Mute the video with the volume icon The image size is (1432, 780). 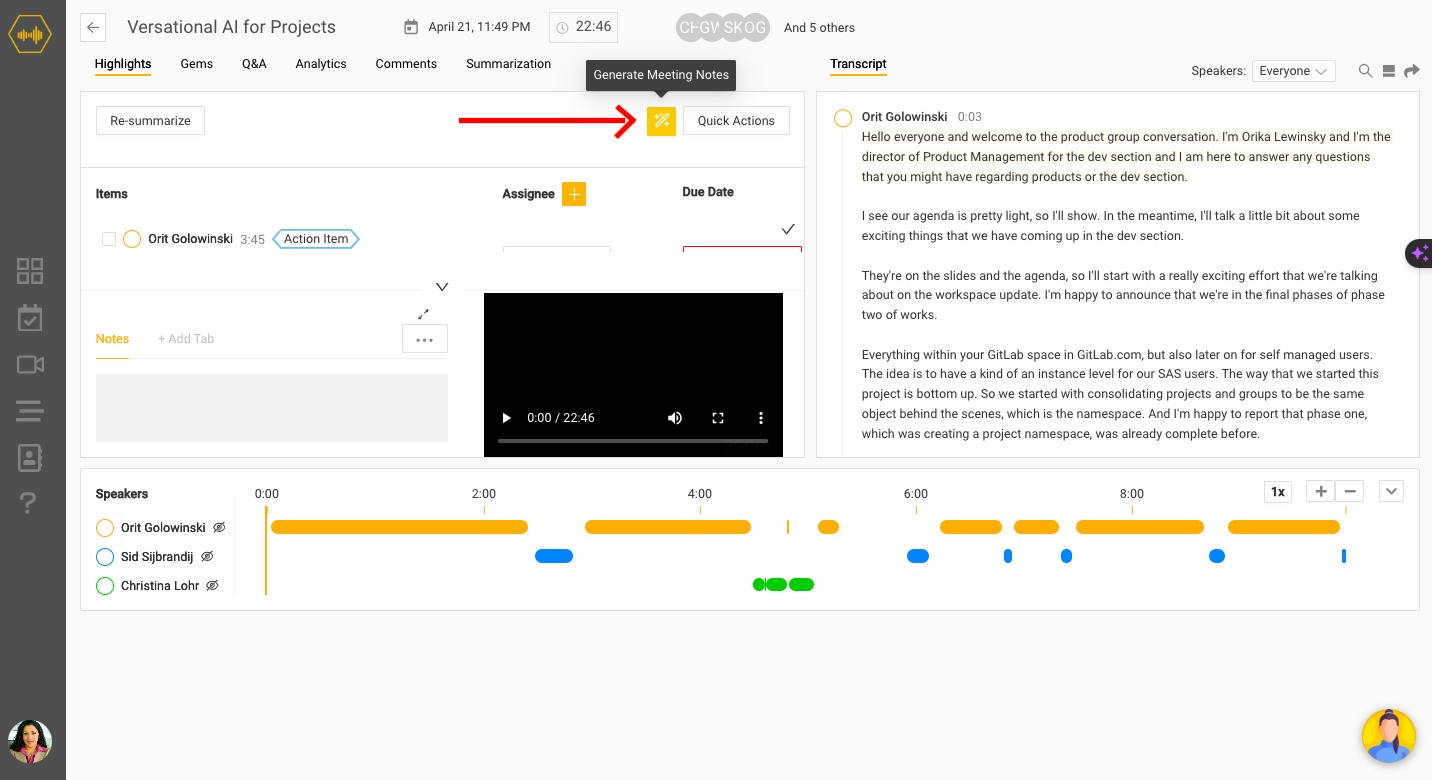click(675, 418)
